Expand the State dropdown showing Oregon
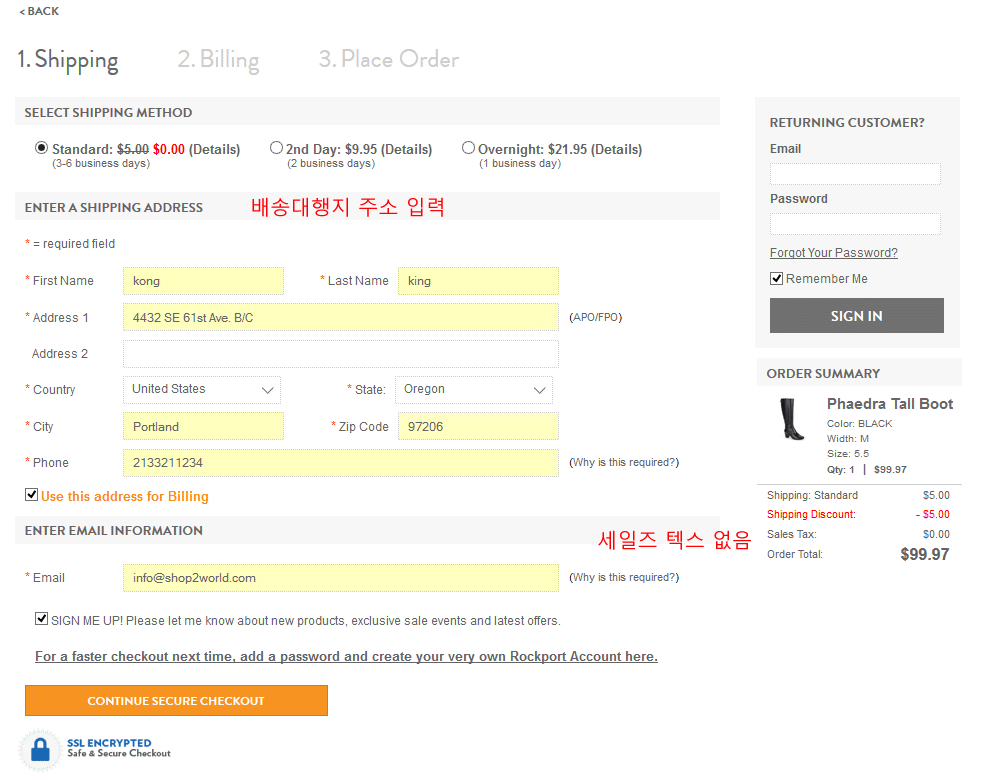The height and width of the screenshot is (780, 993). coord(474,390)
